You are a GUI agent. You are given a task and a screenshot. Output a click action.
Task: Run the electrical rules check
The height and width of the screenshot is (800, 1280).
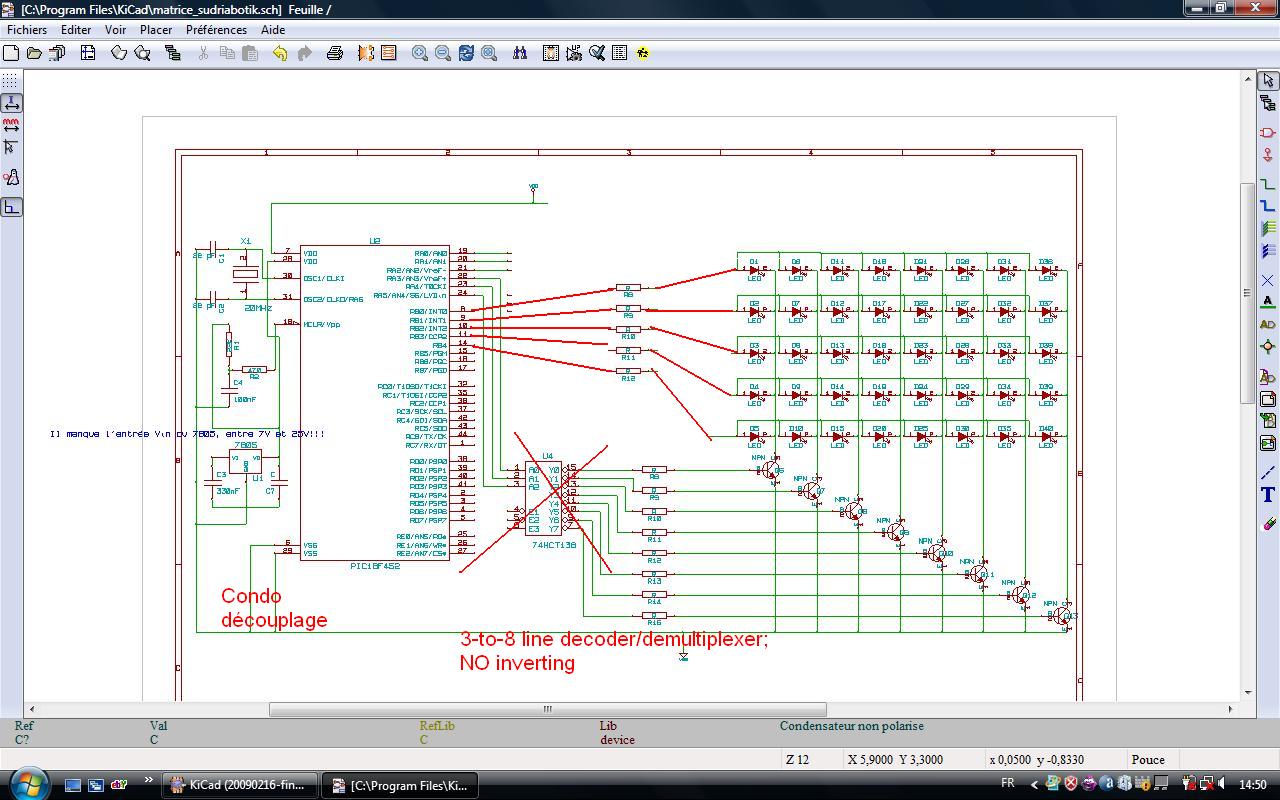(597, 53)
